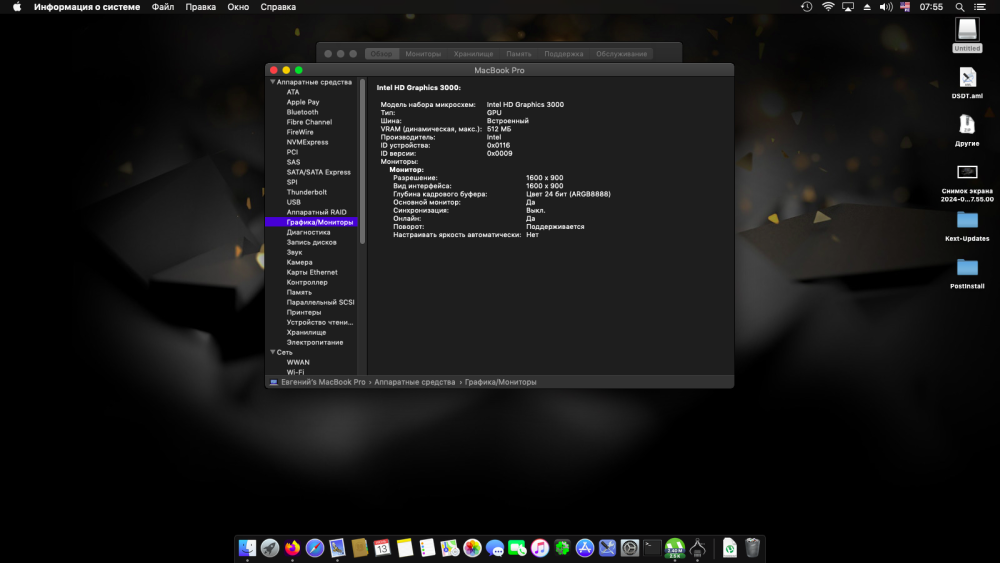Open the Снимок экрана file on desktop

click(x=967, y=183)
